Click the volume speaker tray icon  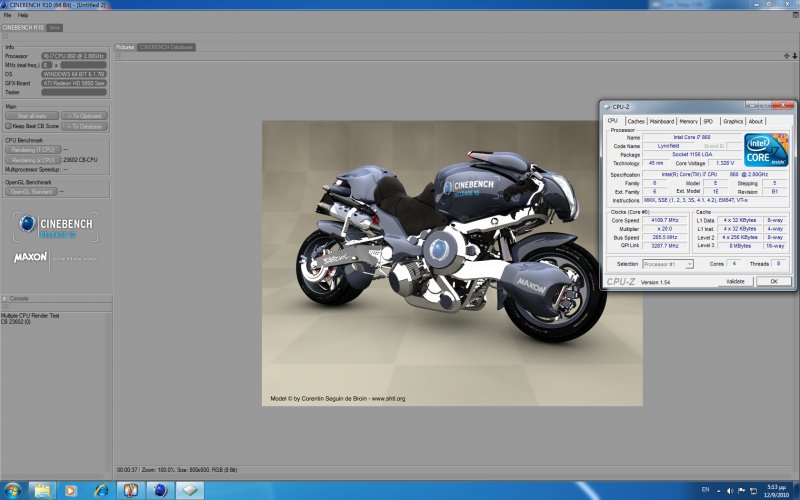pos(730,491)
